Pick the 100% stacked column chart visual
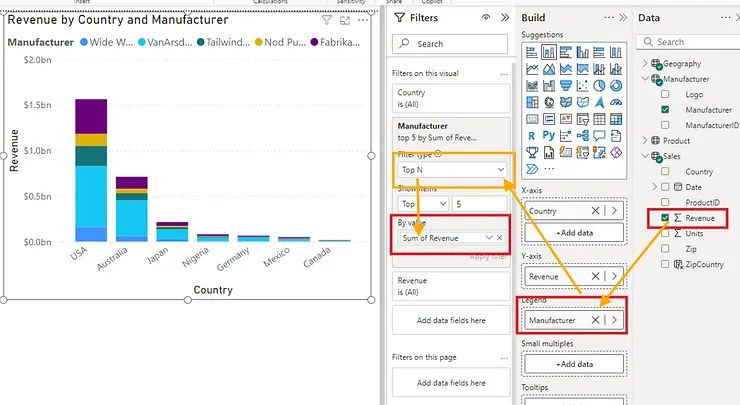740x405 pixels. click(x=616, y=52)
